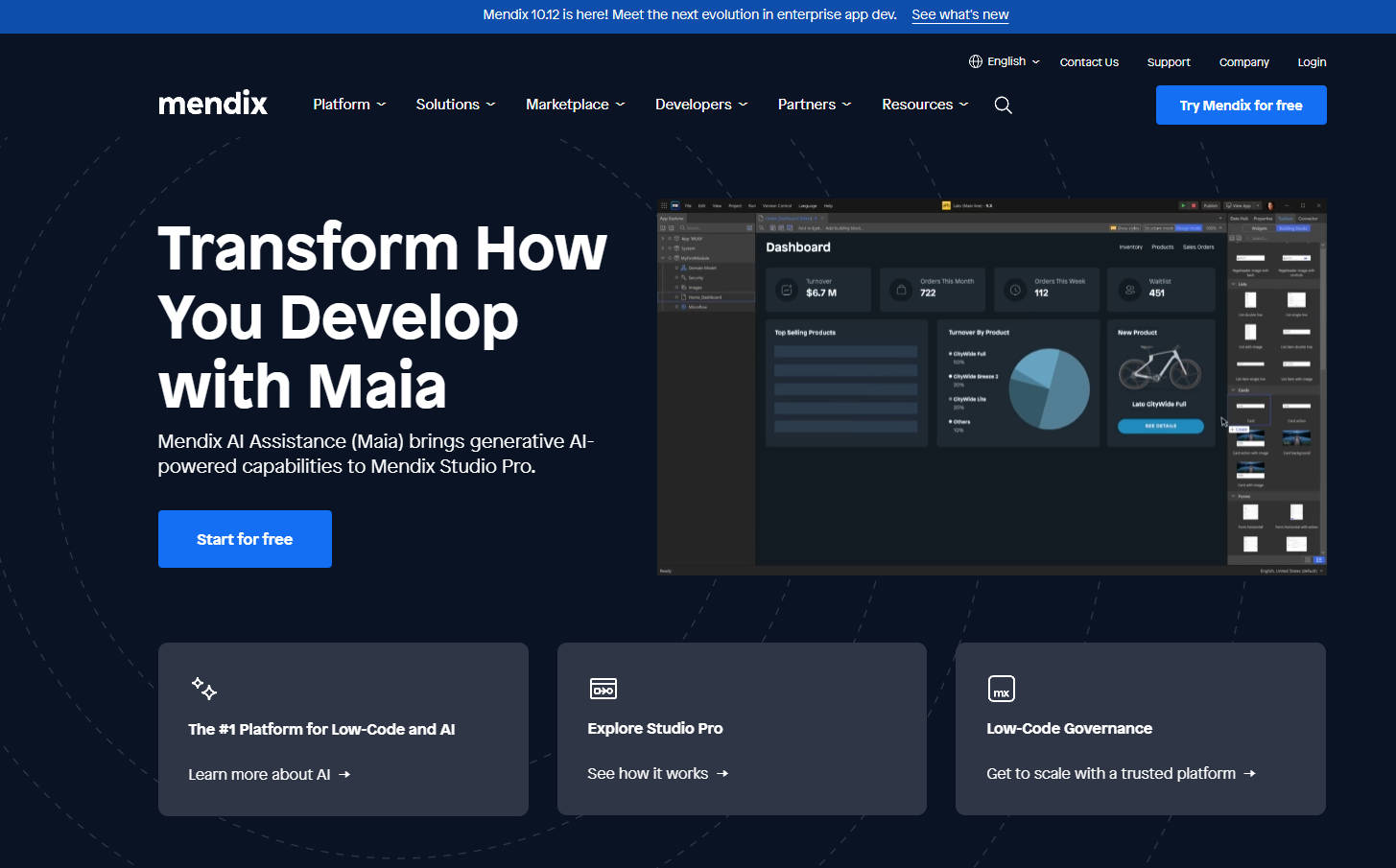Click the arrow after See how it works

tap(722, 773)
